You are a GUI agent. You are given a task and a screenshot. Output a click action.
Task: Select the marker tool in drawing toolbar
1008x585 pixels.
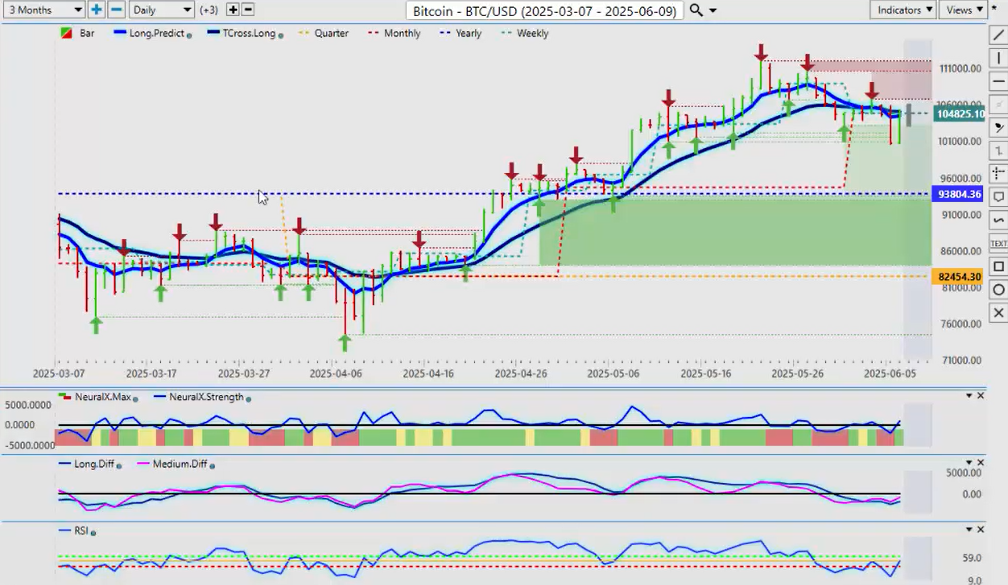pyautogui.click(x=998, y=127)
